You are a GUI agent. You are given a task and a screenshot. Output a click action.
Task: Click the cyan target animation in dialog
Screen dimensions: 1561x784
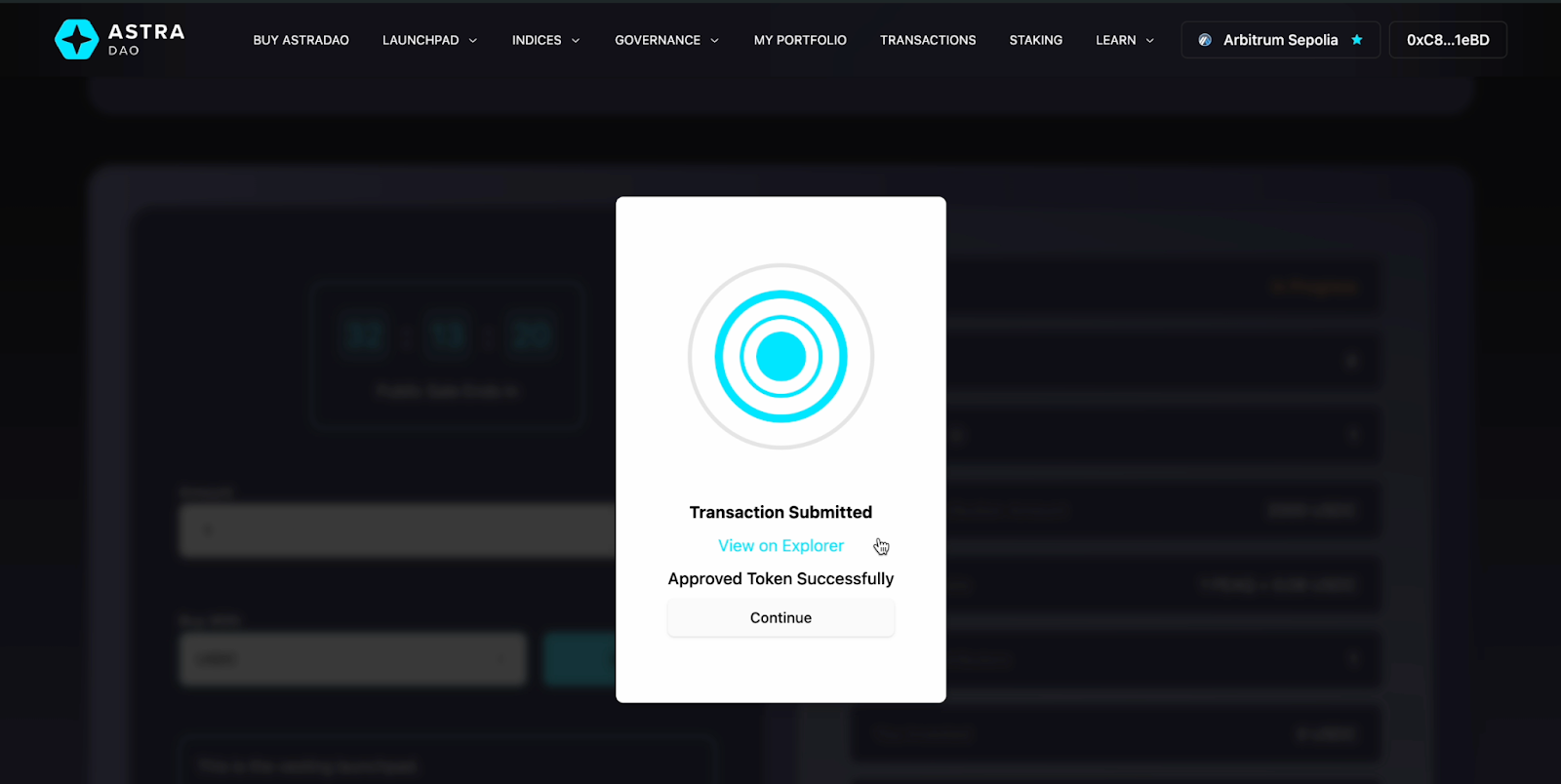pyautogui.click(x=780, y=356)
